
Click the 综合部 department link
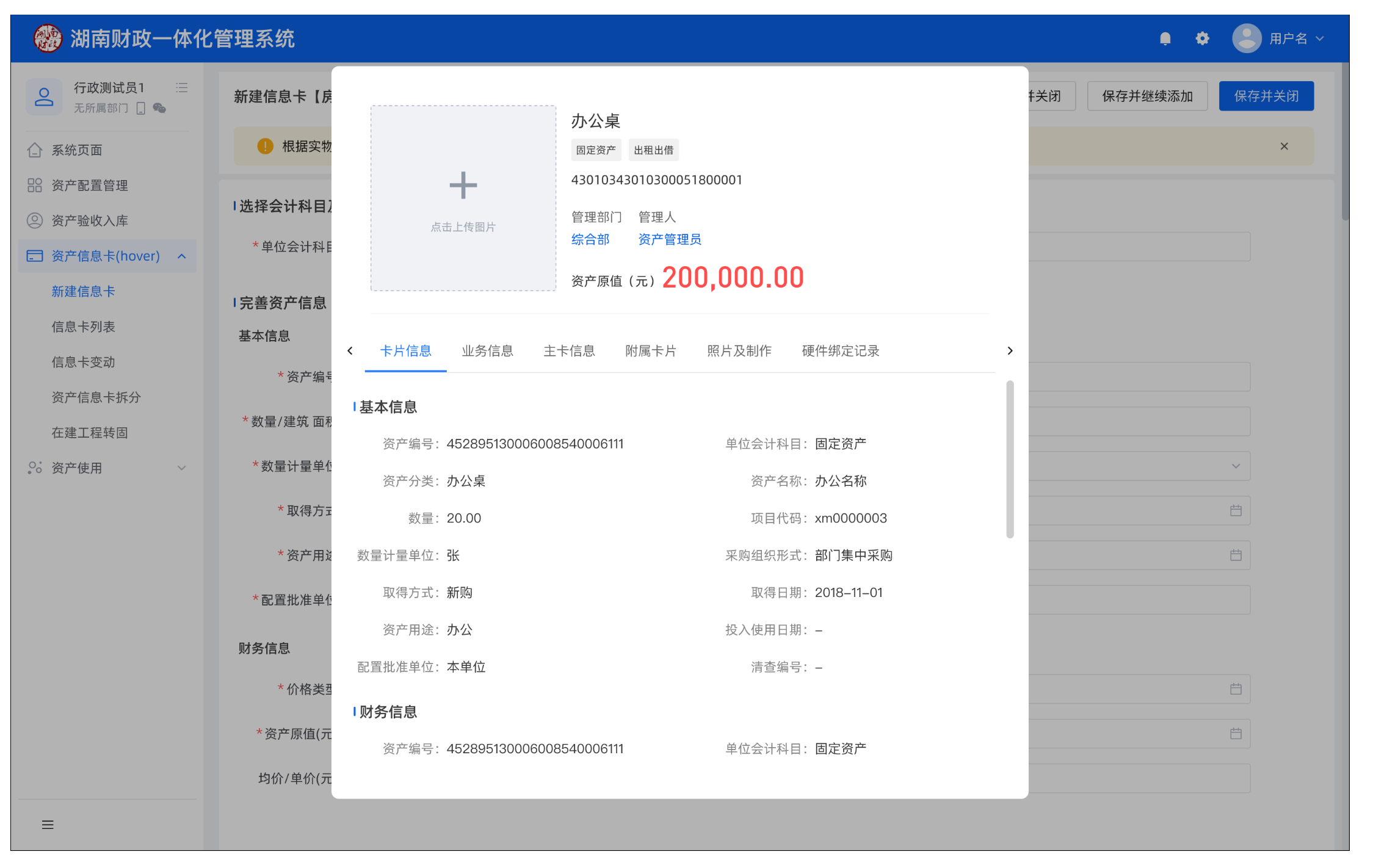590,240
